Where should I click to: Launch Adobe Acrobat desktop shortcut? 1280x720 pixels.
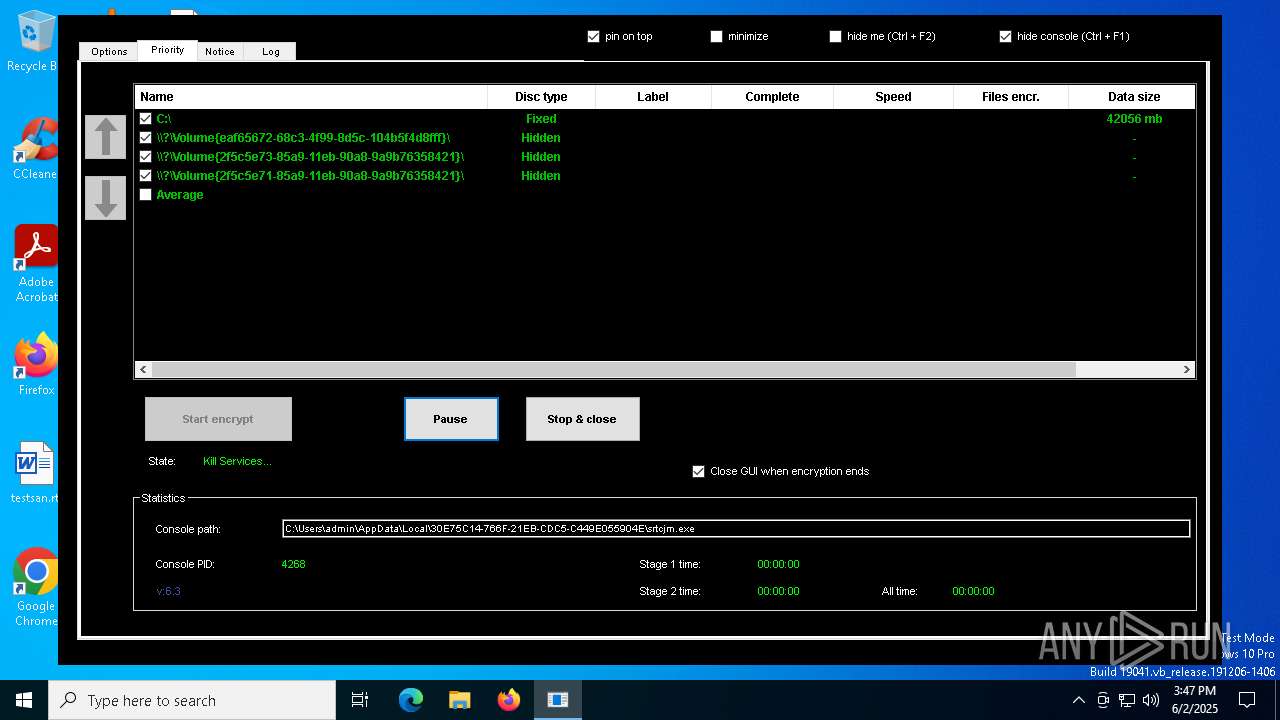pos(36,263)
